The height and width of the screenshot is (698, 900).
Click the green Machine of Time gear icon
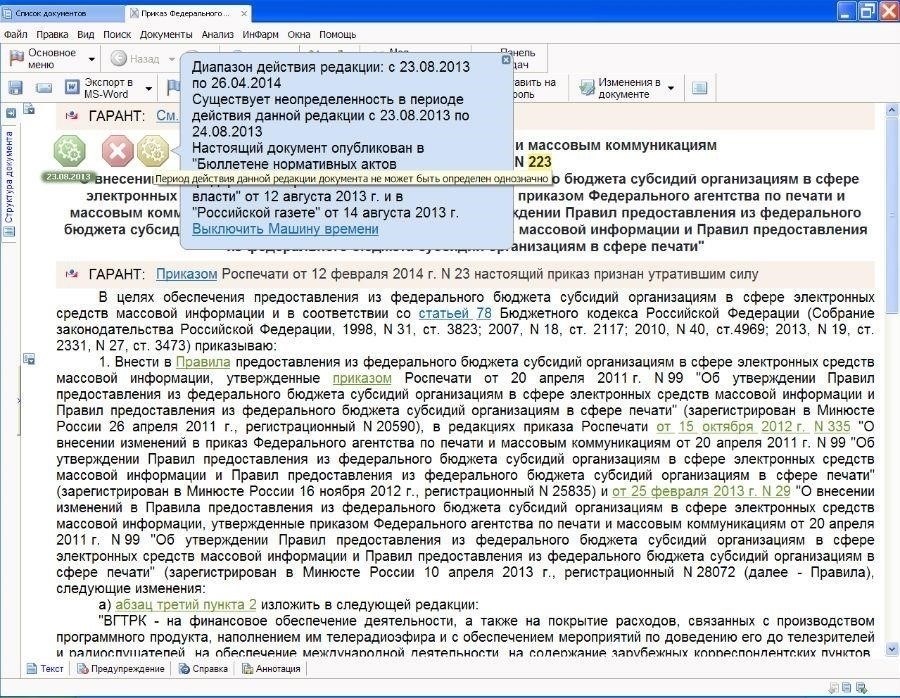tap(69, 151)
